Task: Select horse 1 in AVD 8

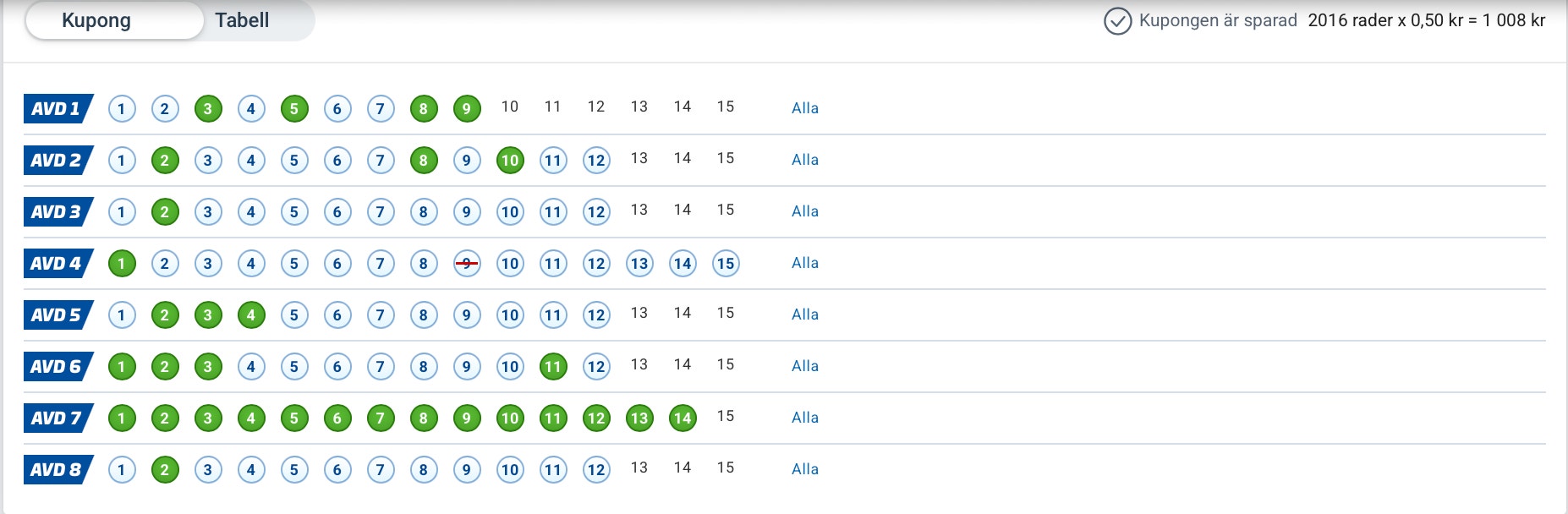Action: pyautogui.click(x=122, y=470)
